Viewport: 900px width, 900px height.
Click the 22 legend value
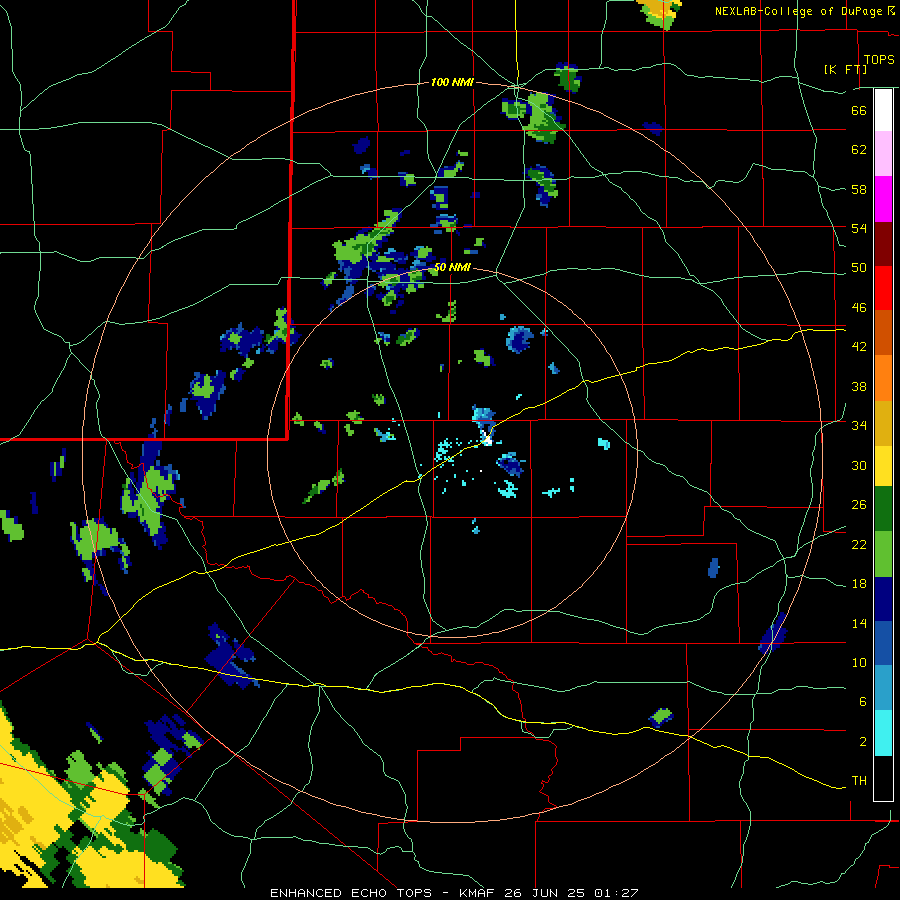tap(859, 544)
